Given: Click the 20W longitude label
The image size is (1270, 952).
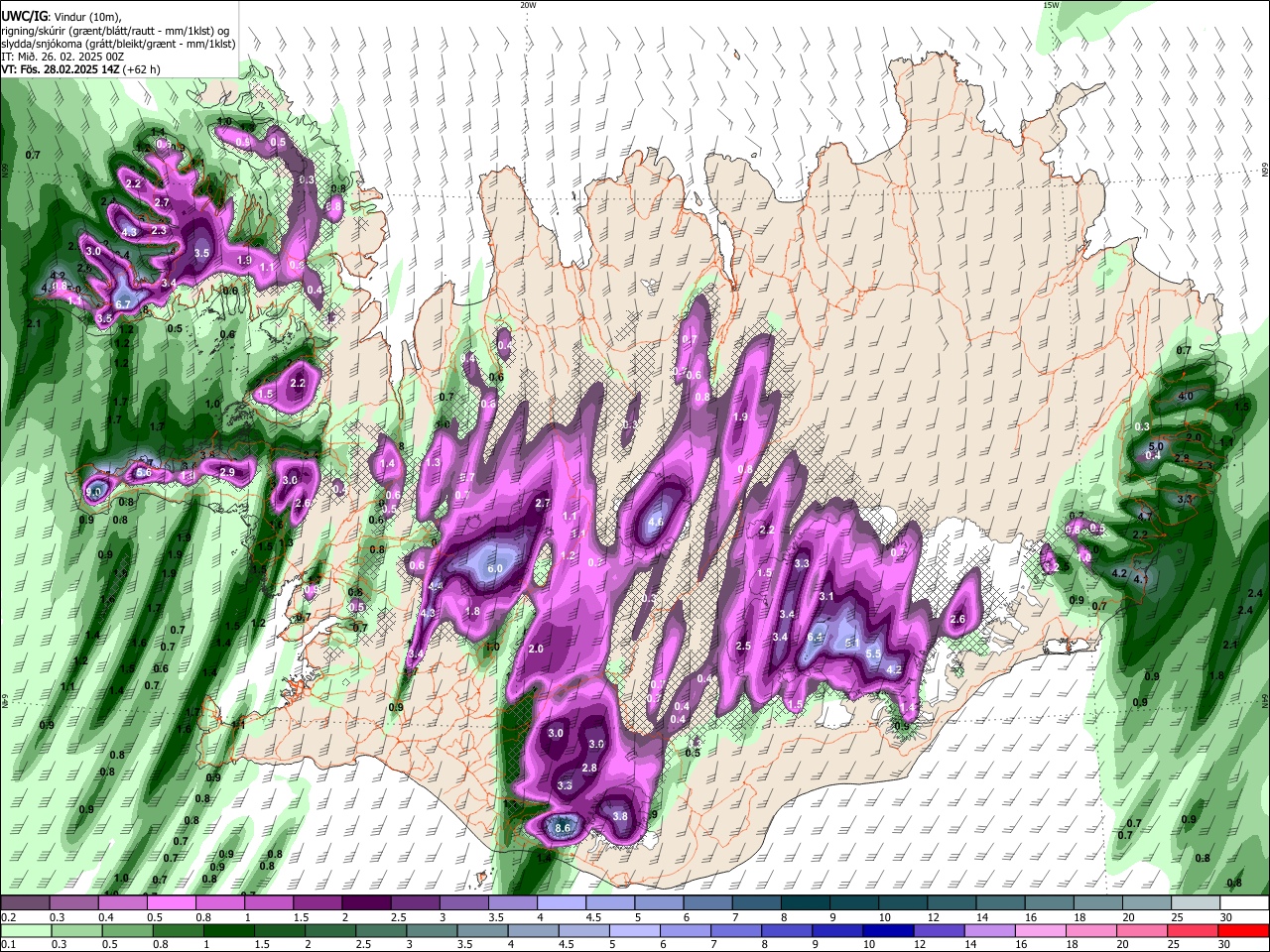Looking at the screenshot, I should point(528,5).
